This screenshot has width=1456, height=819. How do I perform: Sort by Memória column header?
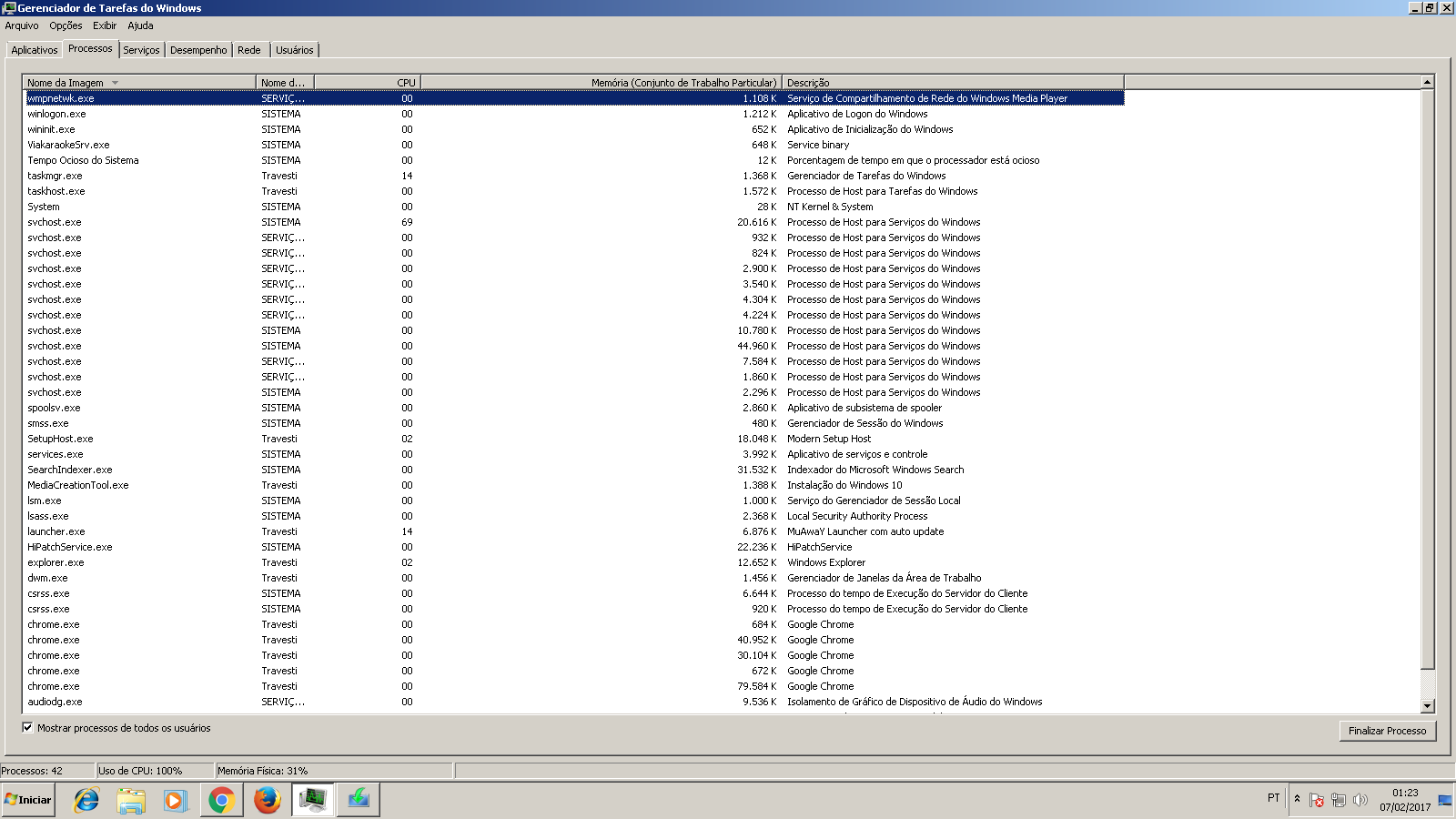click(x=601, y=82)
